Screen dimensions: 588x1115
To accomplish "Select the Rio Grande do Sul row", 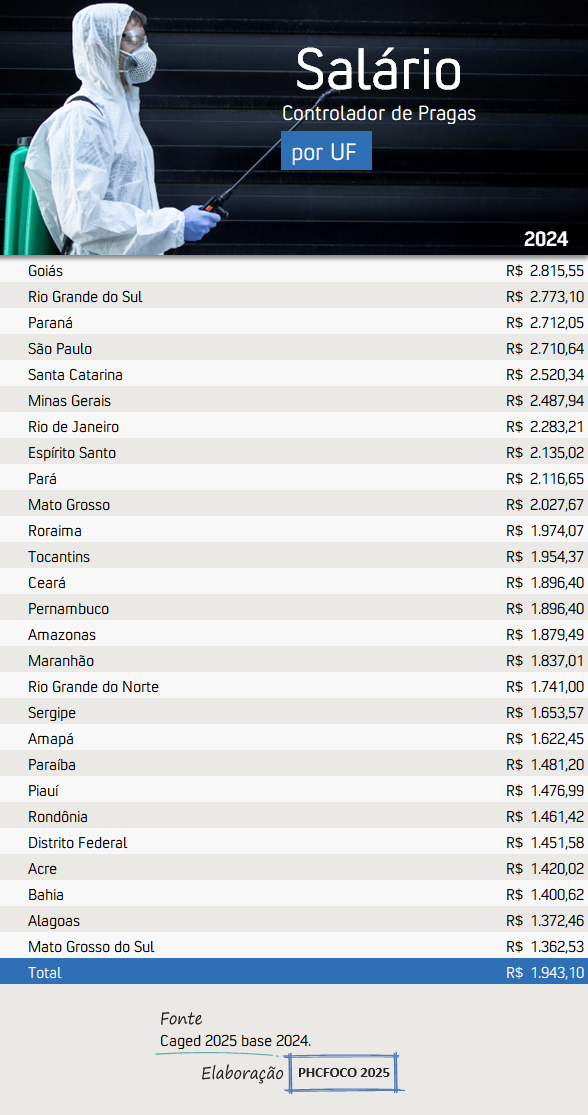I will pyautogui.click(x=294, y=297).
